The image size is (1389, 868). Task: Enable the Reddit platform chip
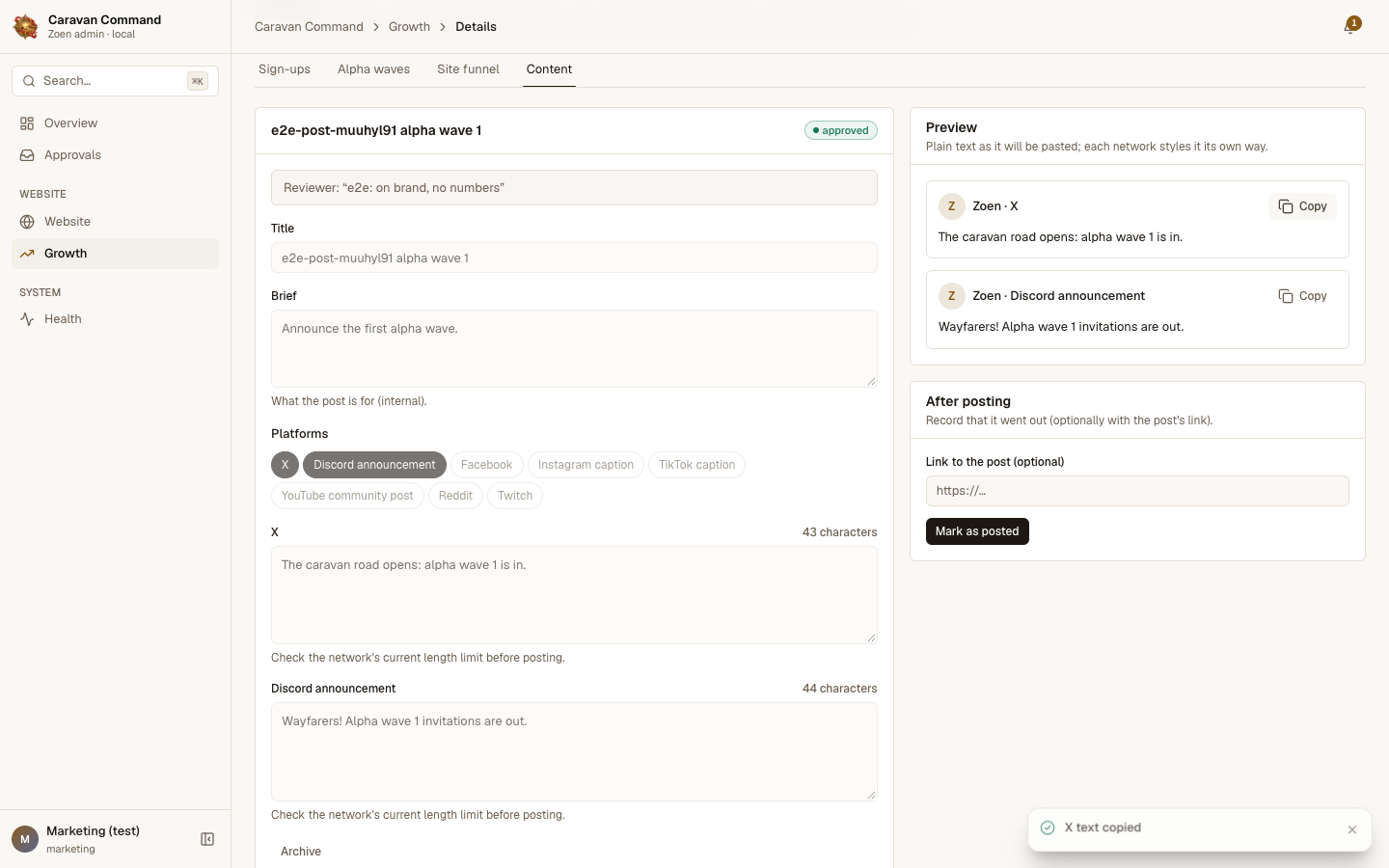tap(455, 496)
